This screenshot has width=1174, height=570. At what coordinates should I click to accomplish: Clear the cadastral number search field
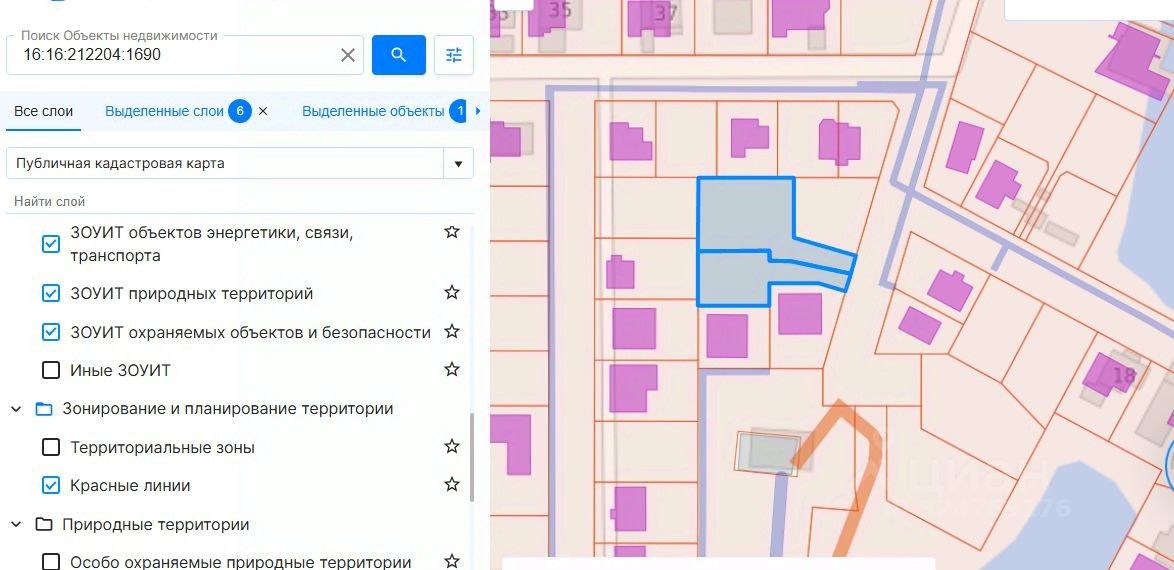[347, 55]
